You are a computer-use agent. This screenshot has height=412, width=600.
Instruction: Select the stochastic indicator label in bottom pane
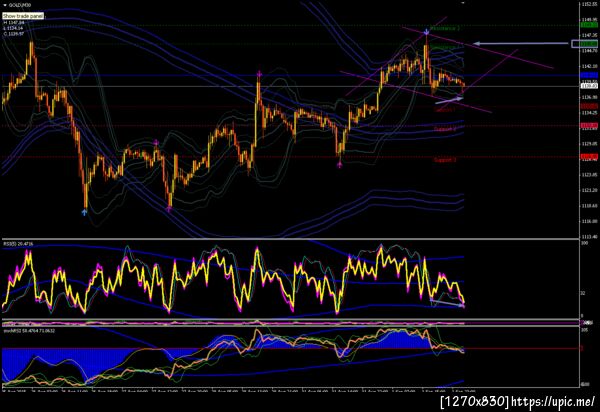pyautogui.click(x=29, y=331)
